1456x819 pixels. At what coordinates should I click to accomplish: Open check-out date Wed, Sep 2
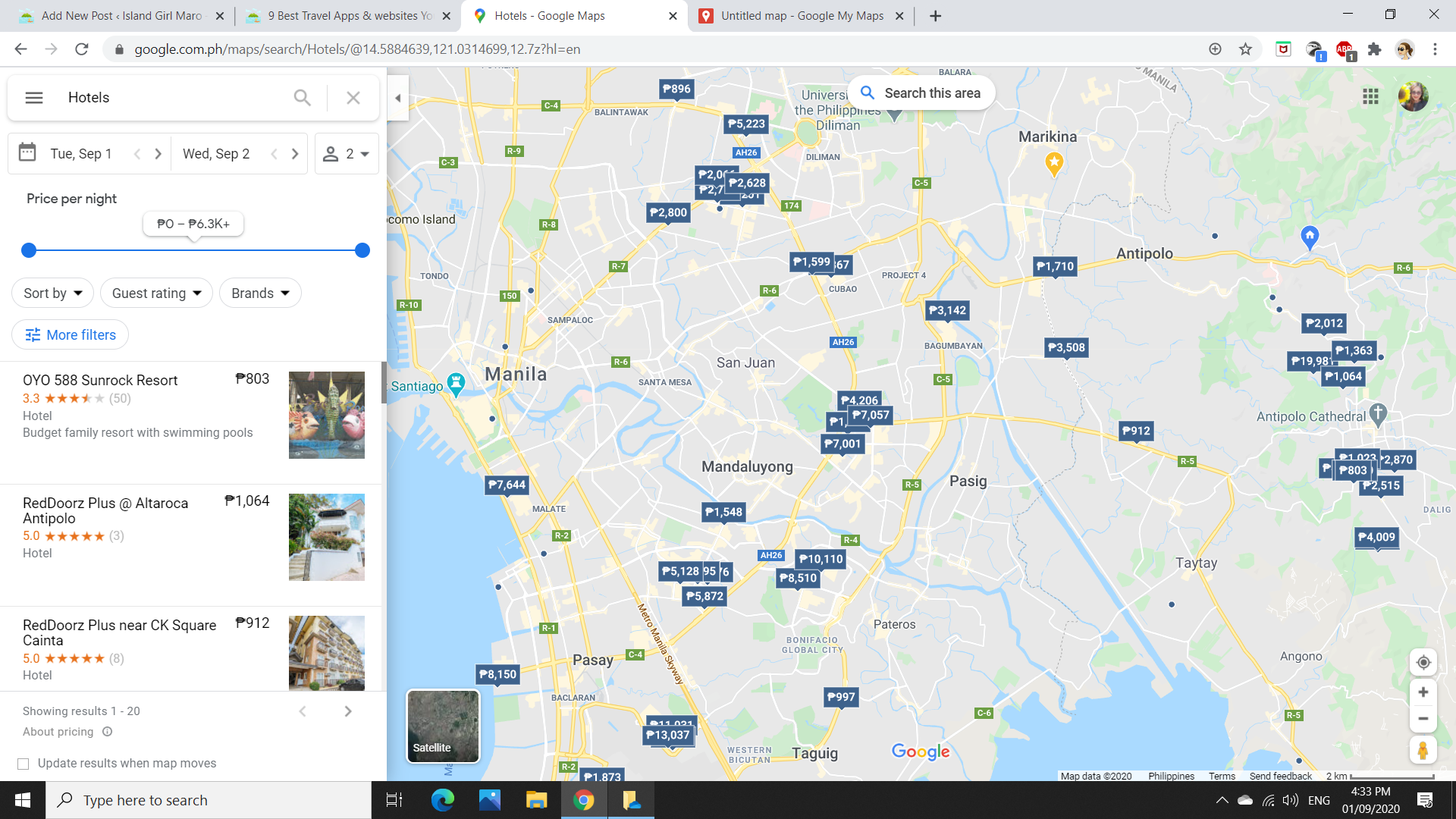click(216, 154)
